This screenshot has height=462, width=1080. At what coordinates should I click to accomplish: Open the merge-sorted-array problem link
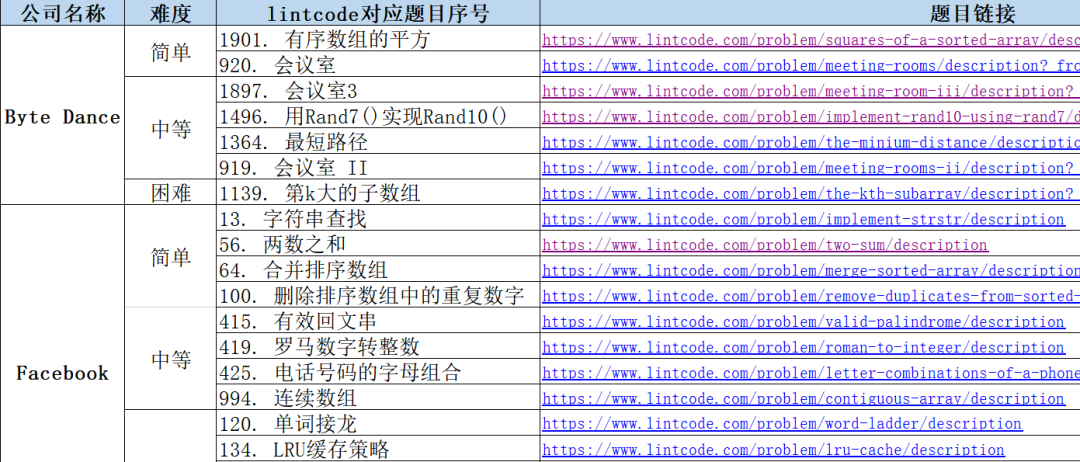tap(811, 271)
